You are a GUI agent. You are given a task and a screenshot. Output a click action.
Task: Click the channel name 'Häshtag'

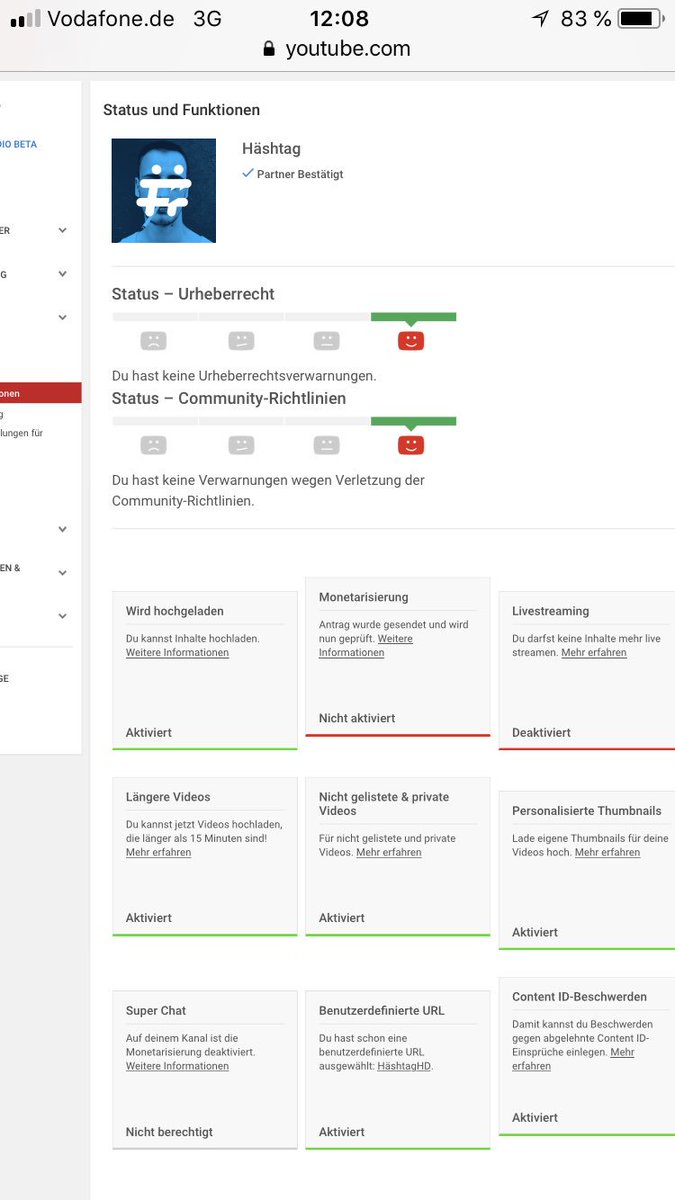[271, 149]
